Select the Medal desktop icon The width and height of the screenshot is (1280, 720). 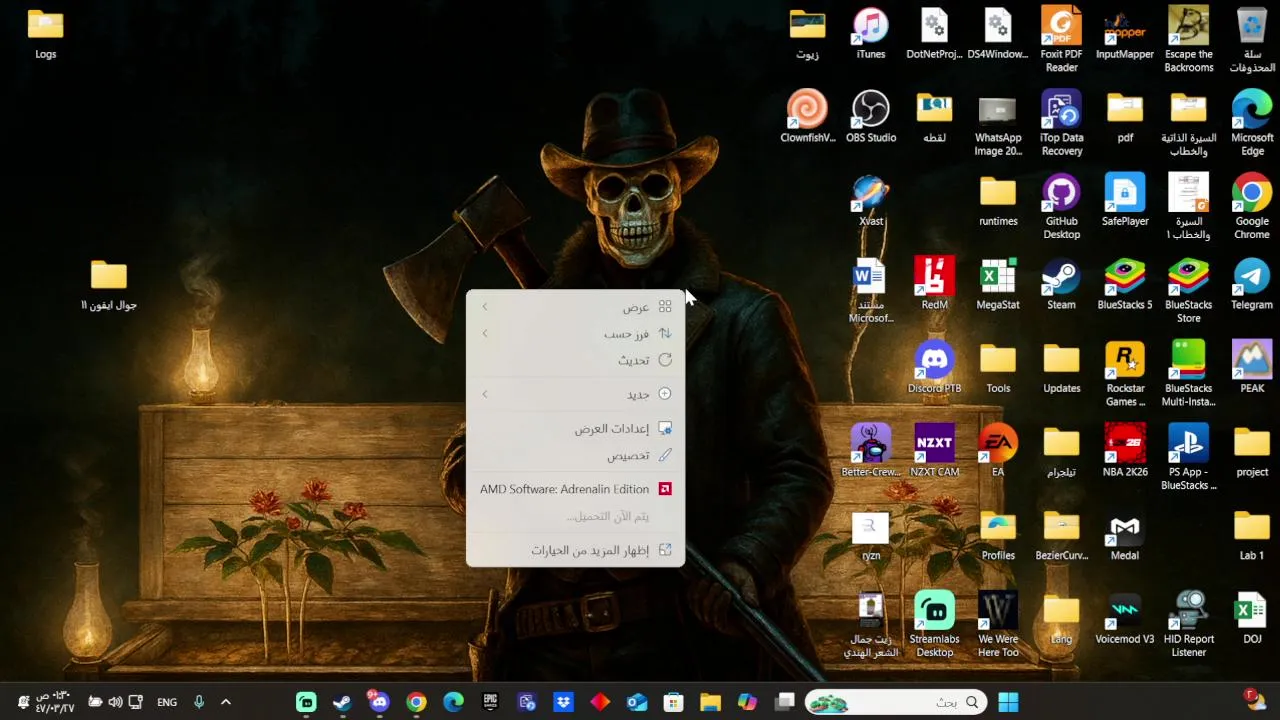[x=1125, y=534]
